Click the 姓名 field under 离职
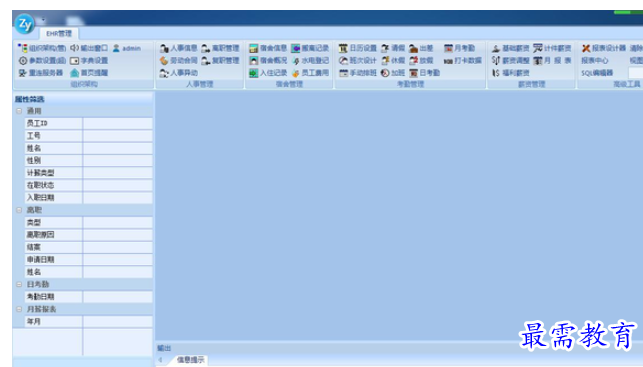The image size is (643, 367). point(118,272)
